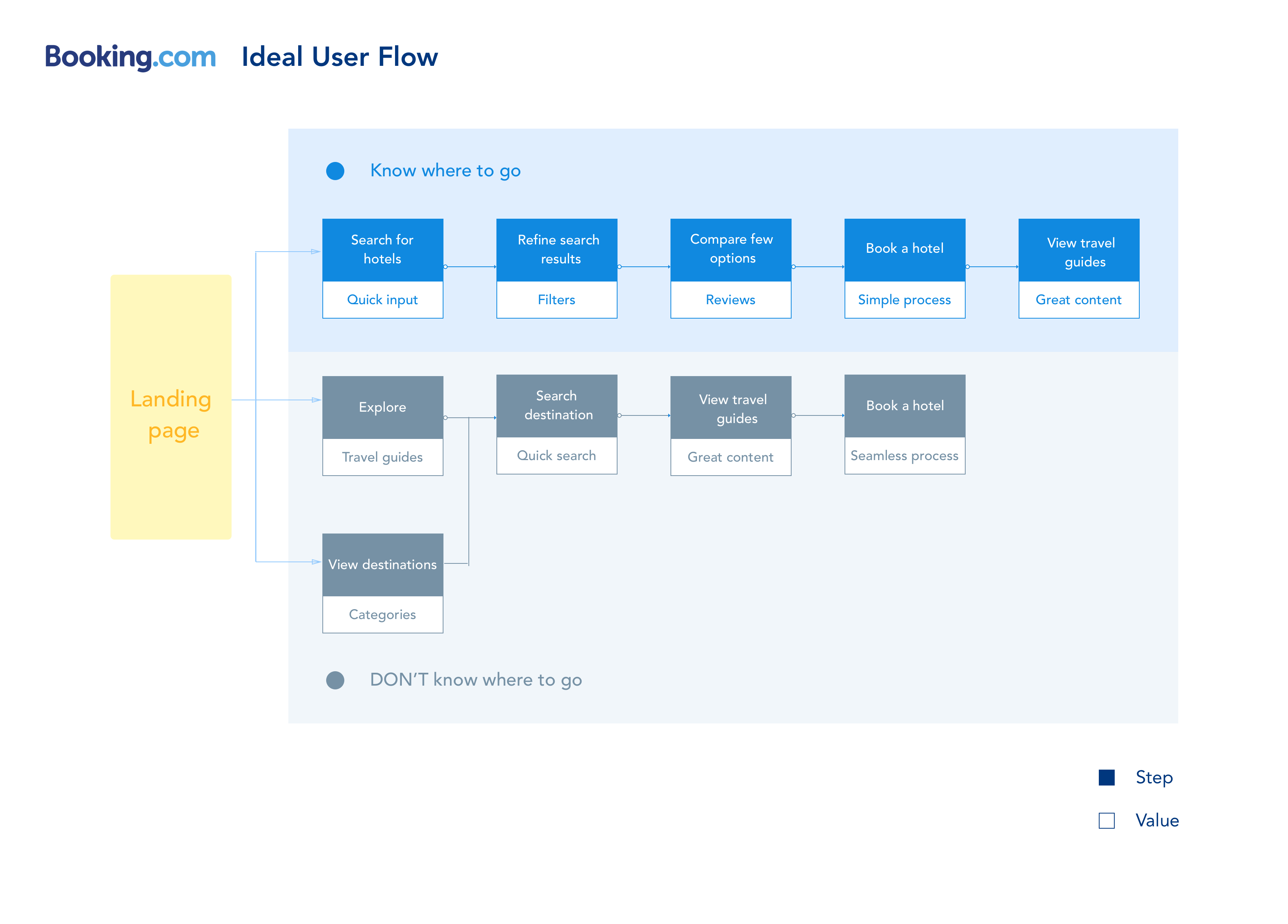Select the Search for hotels step

click(383, 250)
